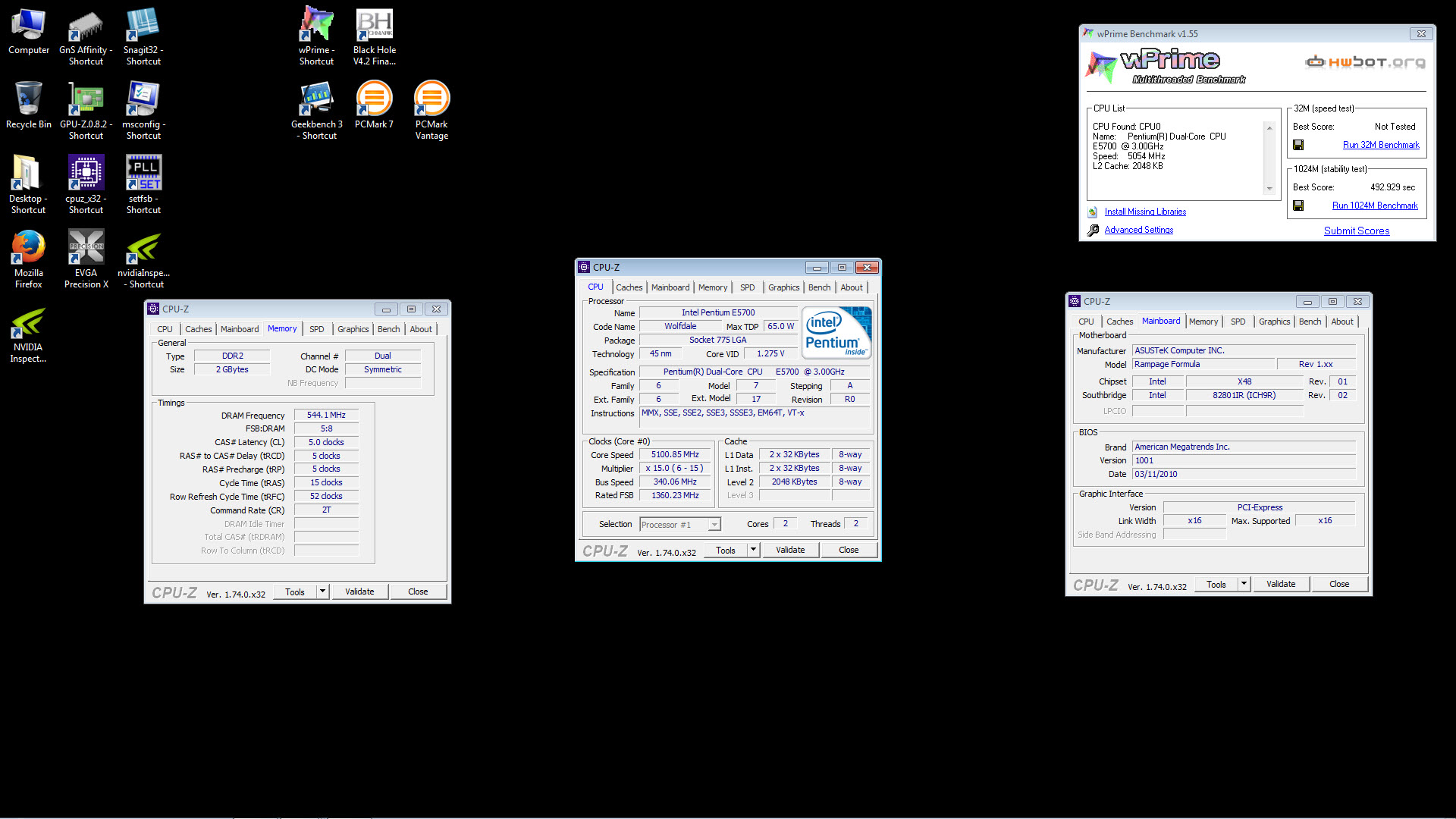Open Graphics tab in mainboard CPU-Z window
Screen dimensions: 1456x819
pos(1274,322)
